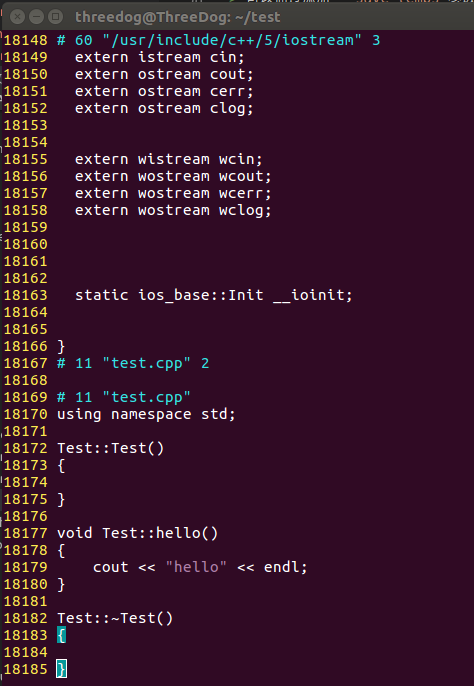This screenshot has height=686, width=474.
Task: Click the Test::~Test() destructor definition
Action: tap(115, 618)
